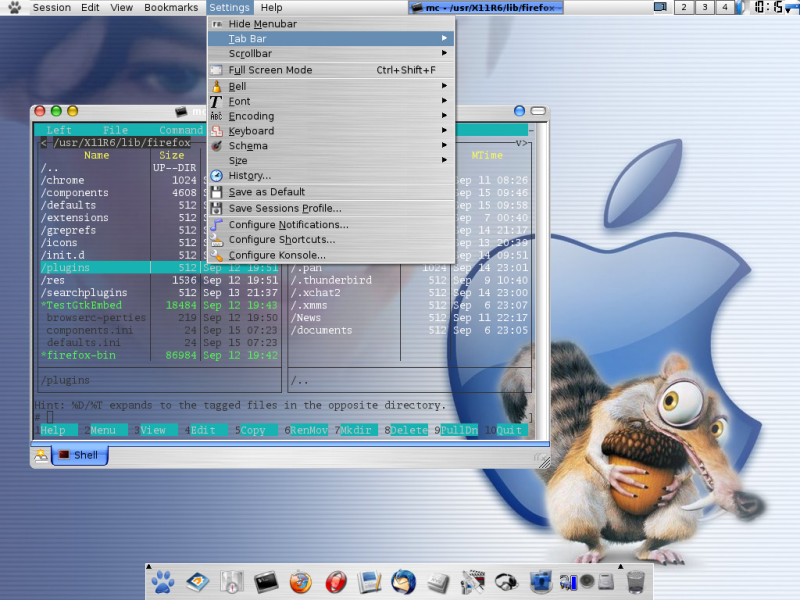
Task: Open the Encoding submenu
Action: click(x=256, y=115)
